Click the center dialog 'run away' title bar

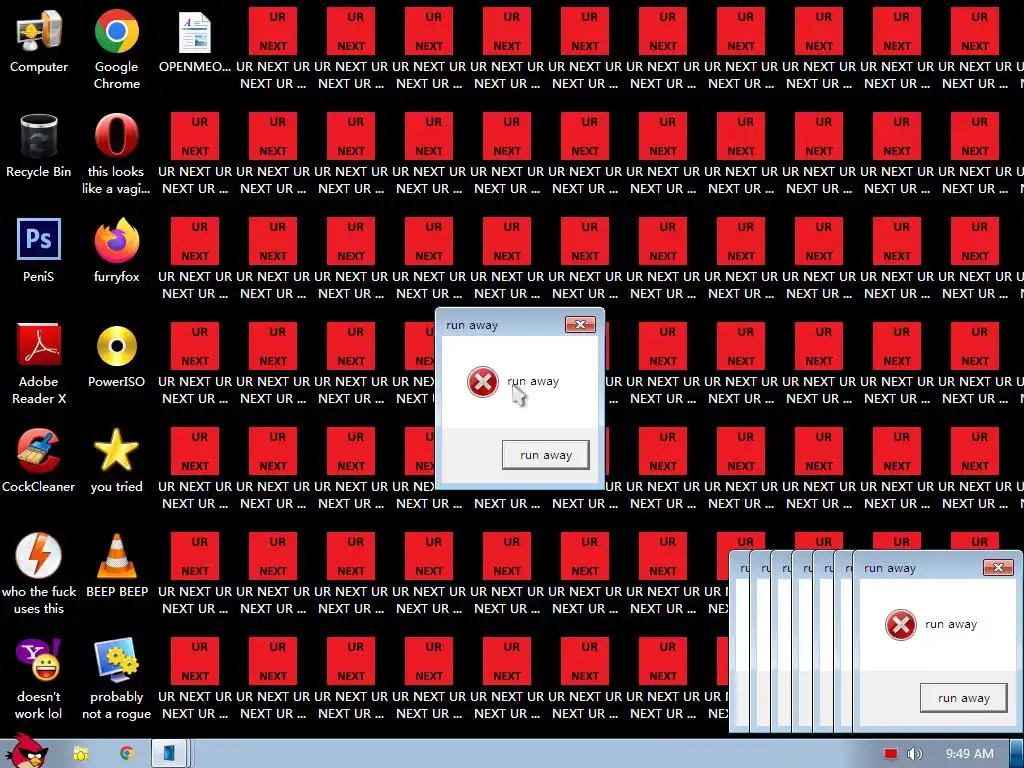tap(501, 325)
